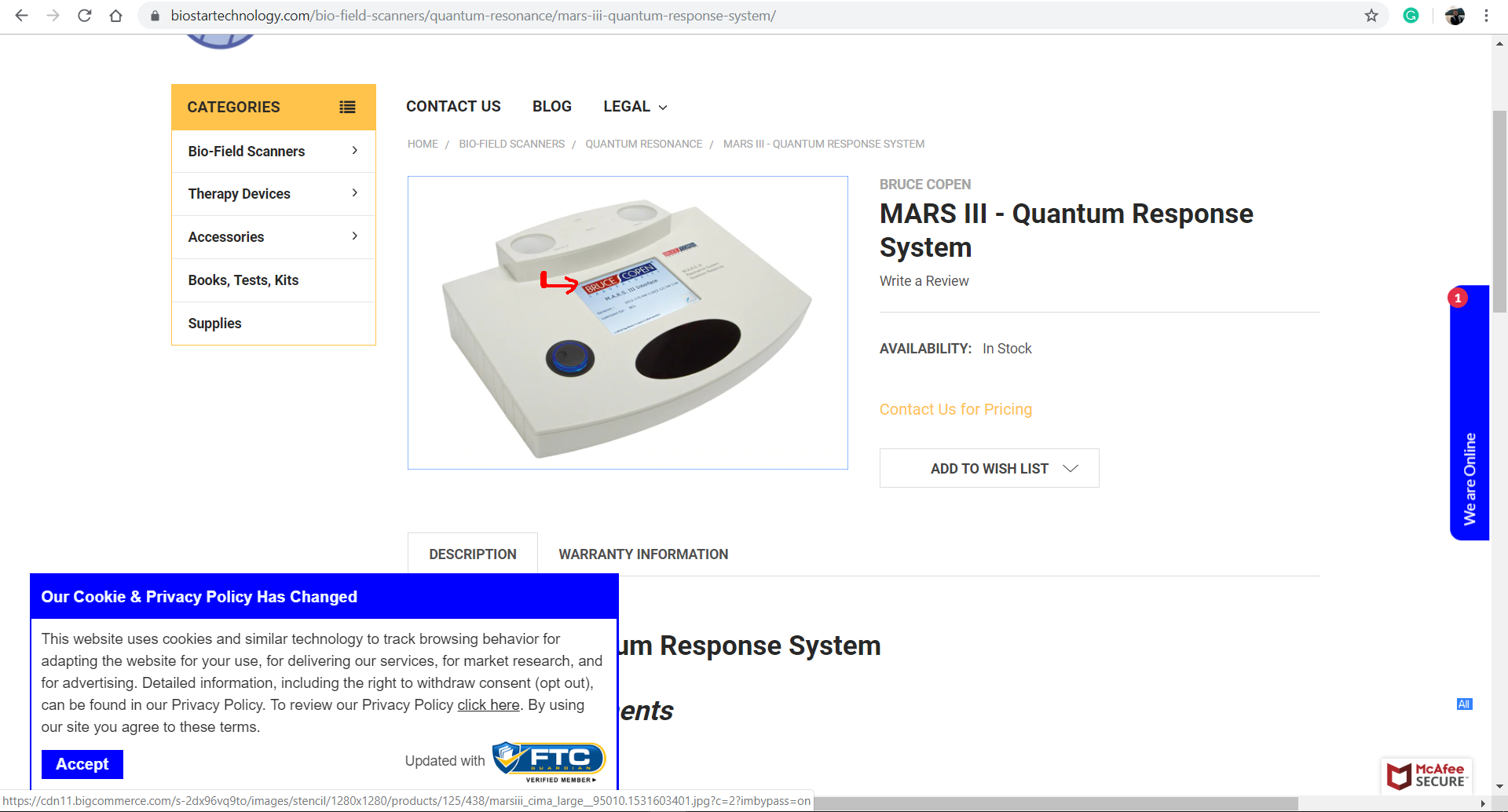
Task: Open the Add to Wish List dropdown
Action: [989, 469]
